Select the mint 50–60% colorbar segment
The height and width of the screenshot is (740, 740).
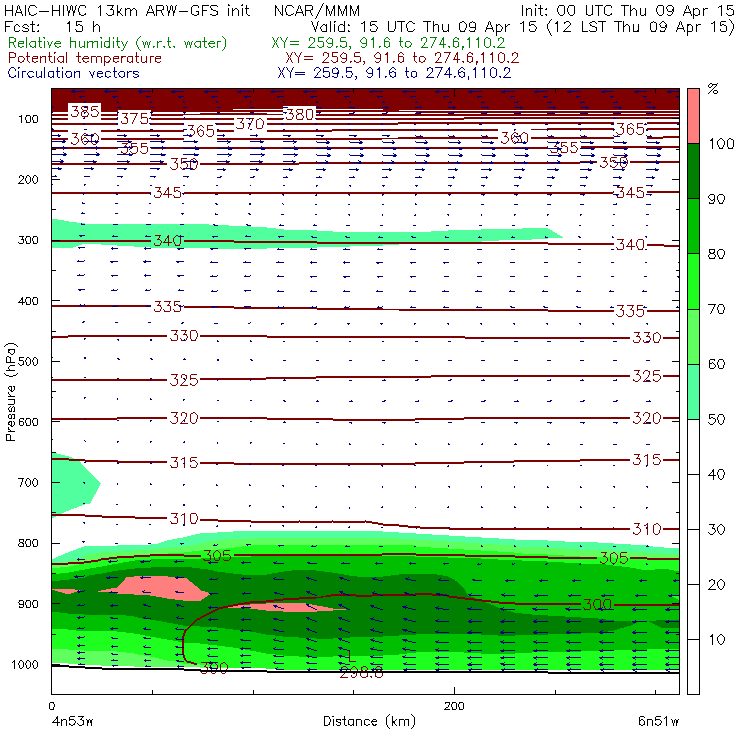tap(693, 392)
